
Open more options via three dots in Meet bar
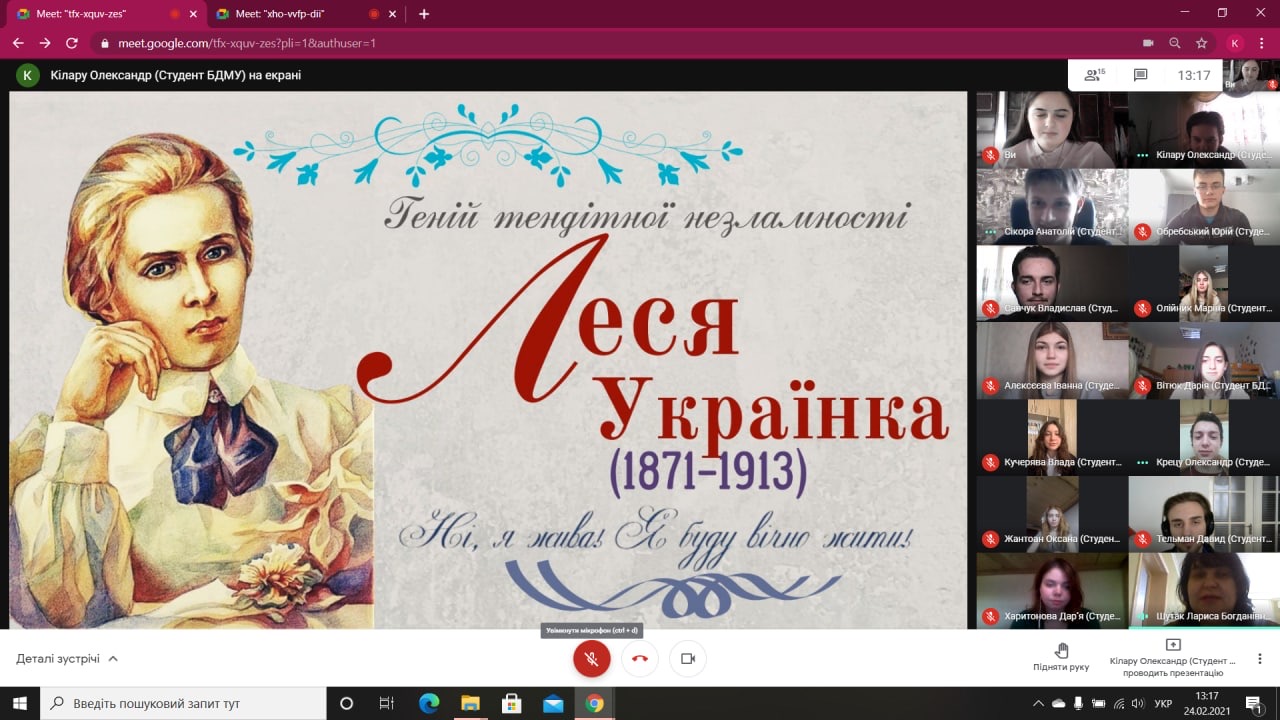(x=1260, y=658)
